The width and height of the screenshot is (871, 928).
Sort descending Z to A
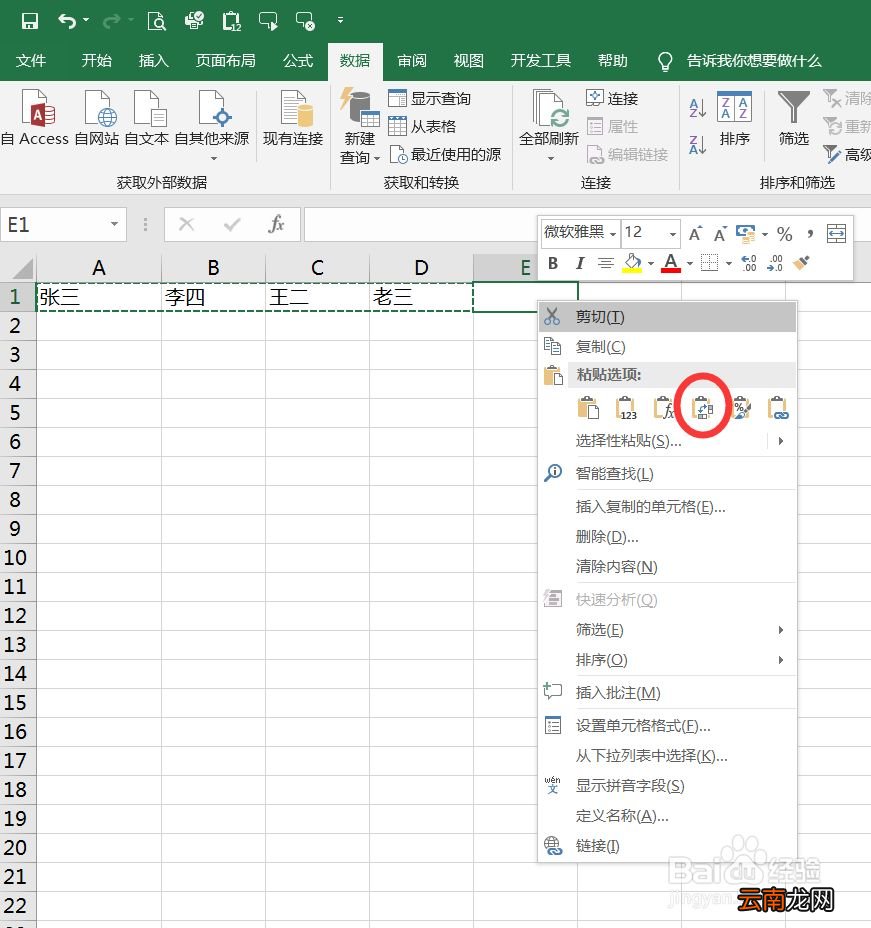698,144
